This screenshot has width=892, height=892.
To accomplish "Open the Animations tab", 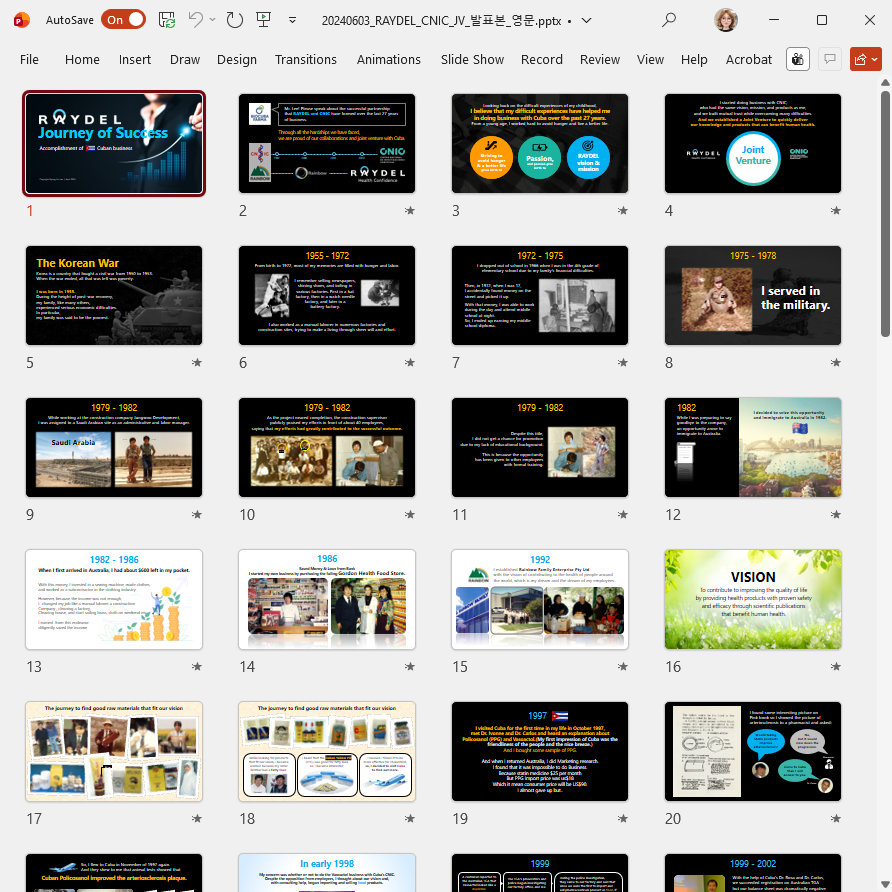I will pyautogui.click(x=389, y=59).
